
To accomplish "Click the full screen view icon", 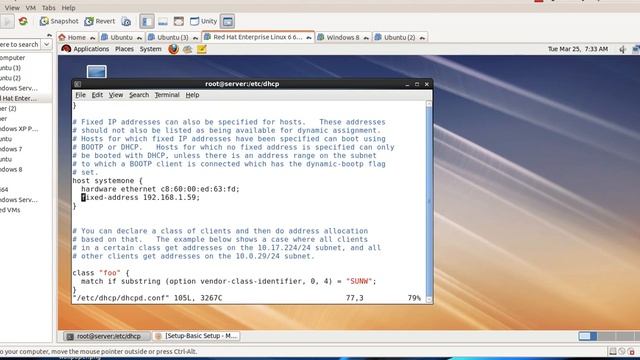I will (x=179, y=21).
